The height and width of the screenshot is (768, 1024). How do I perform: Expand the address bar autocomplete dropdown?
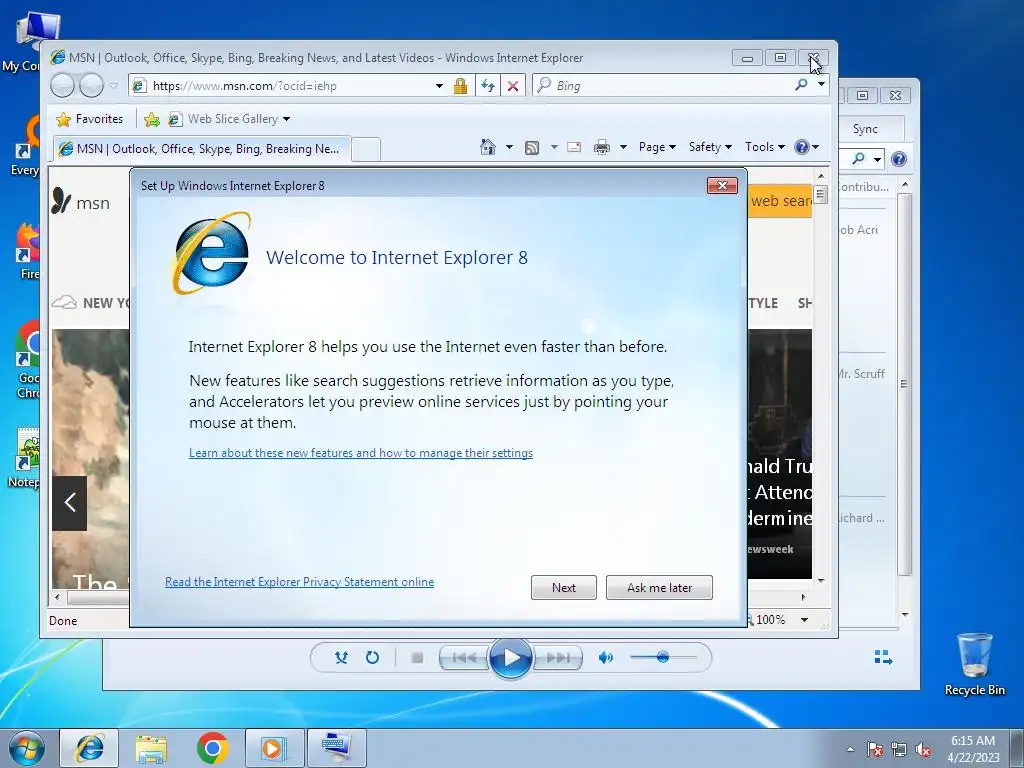[x=440, y=86]
